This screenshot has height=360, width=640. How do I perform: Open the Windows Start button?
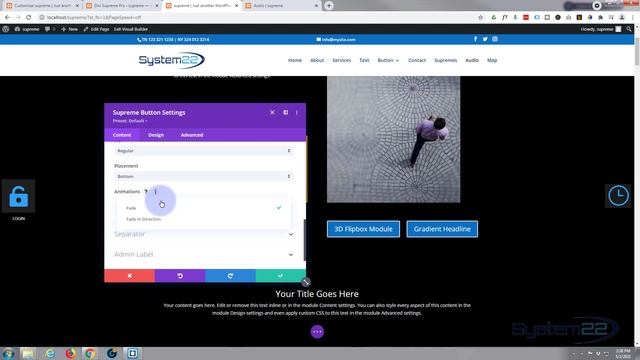[x=8, y=353]
